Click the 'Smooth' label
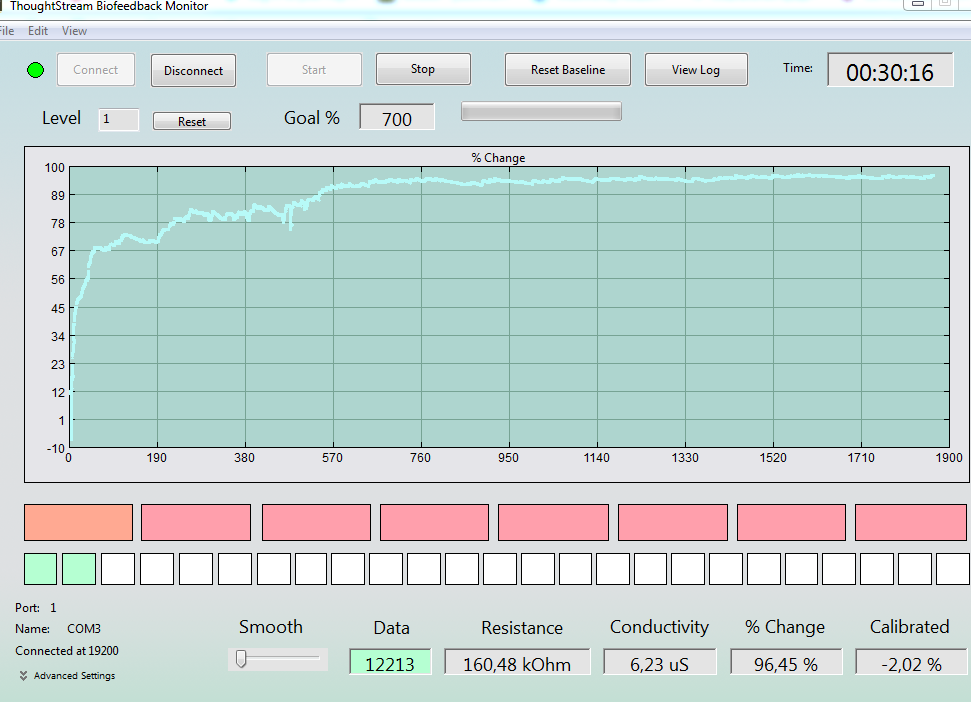The width and height of the screenshot is (971, 702). coord(271,627)
